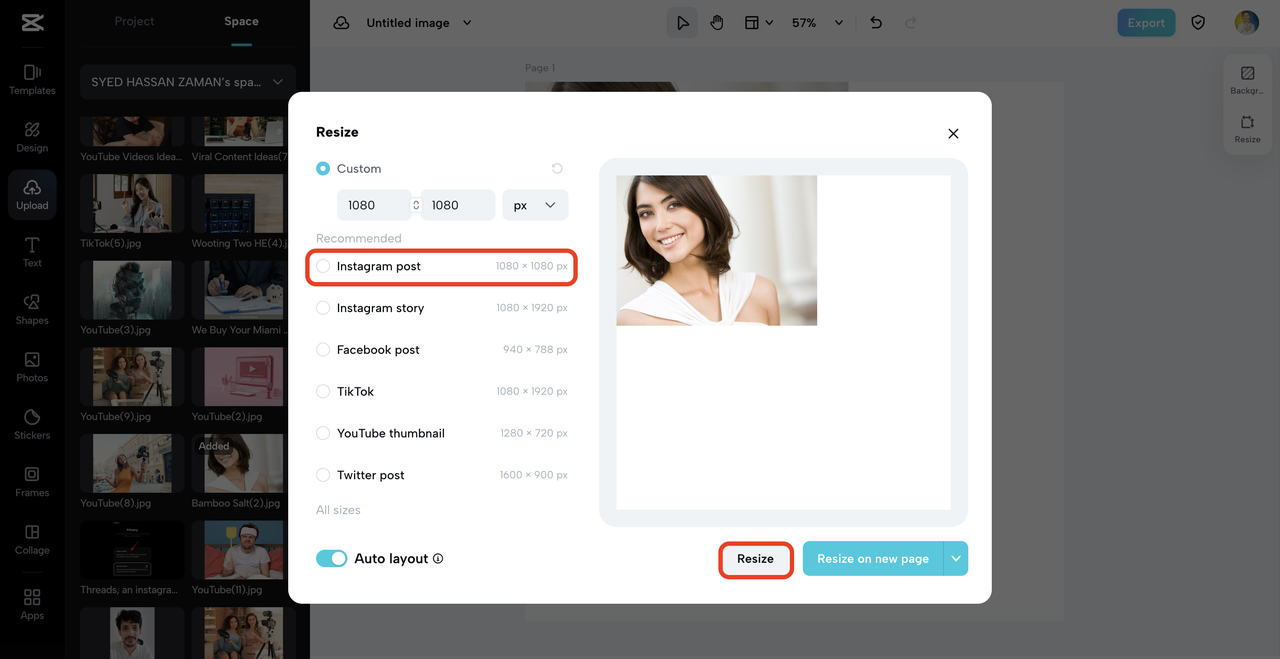The height and width of the screenshot is (659, 1280).
Task: Select the YouTube thumbnail radio option
Action: pyautogui.click(x=323, y=433)
